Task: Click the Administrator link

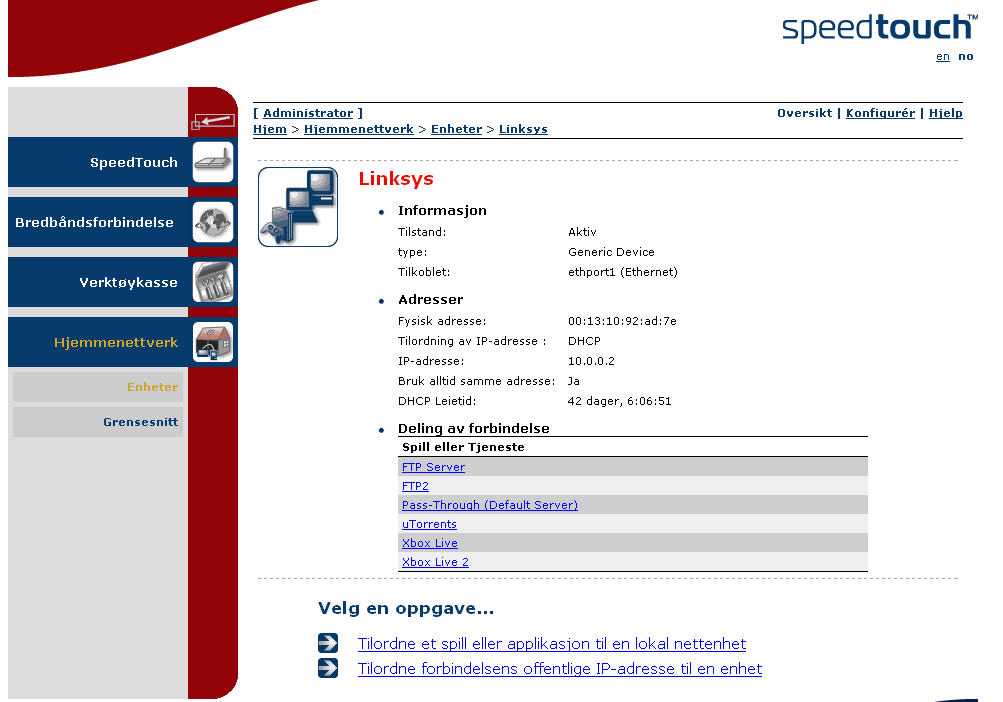Action: (308, 113)
